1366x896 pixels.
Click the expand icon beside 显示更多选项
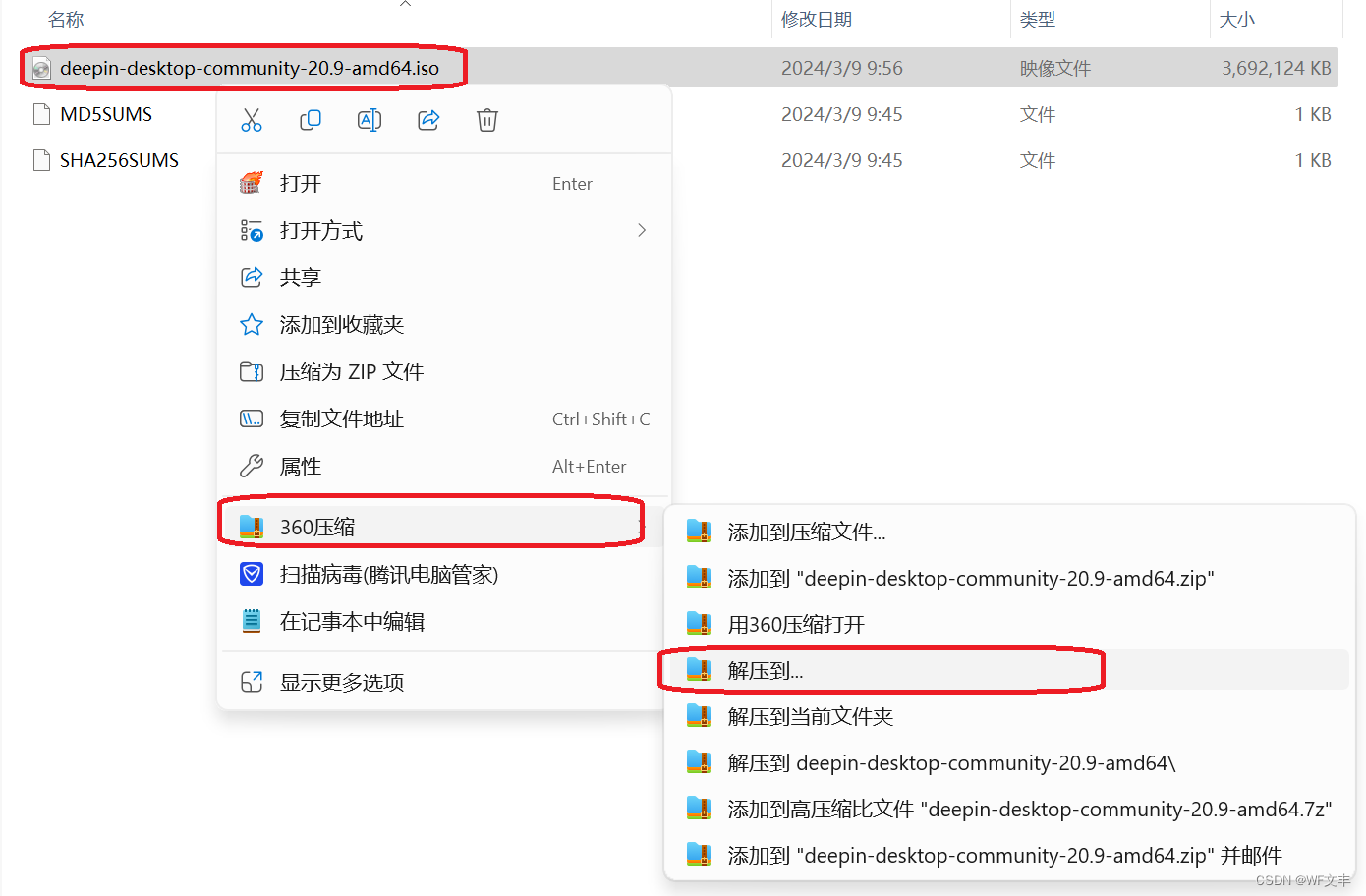[x=252, y=682]
